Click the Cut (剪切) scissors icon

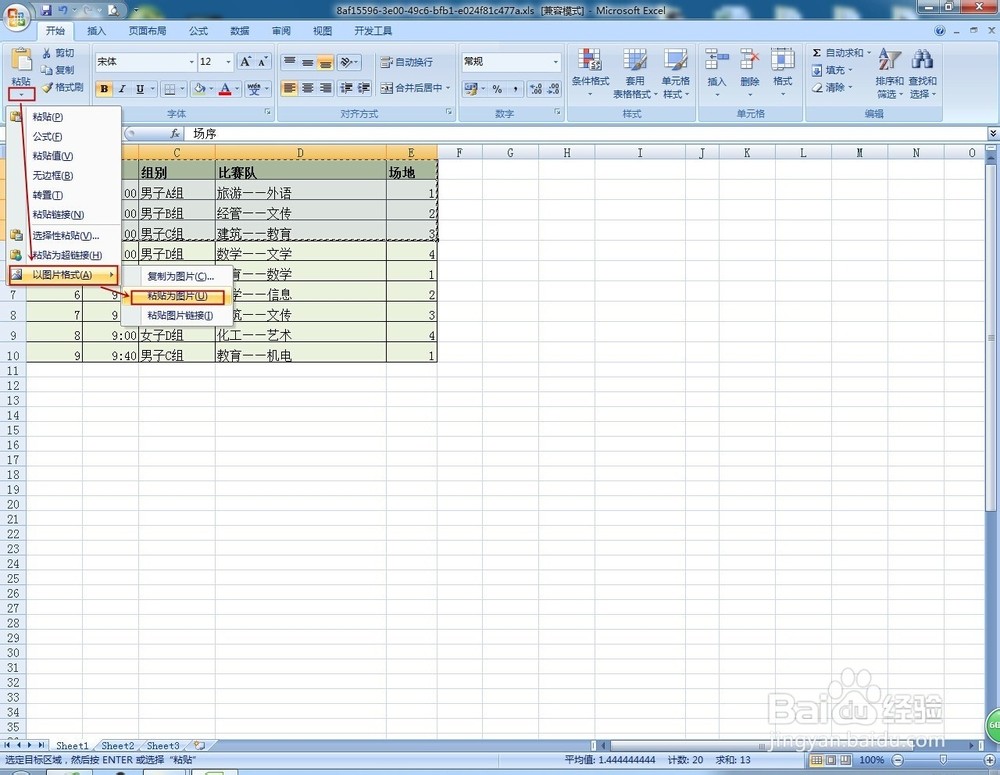coord(47,53)
